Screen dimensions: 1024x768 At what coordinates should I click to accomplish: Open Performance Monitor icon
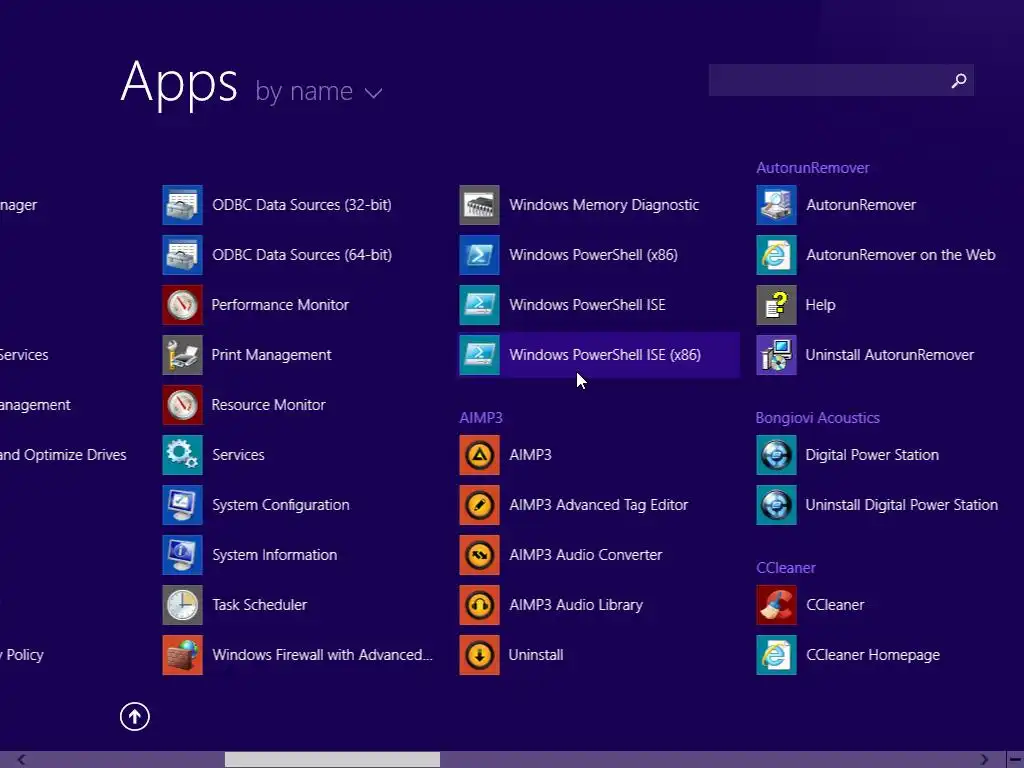tap(182, 305)
